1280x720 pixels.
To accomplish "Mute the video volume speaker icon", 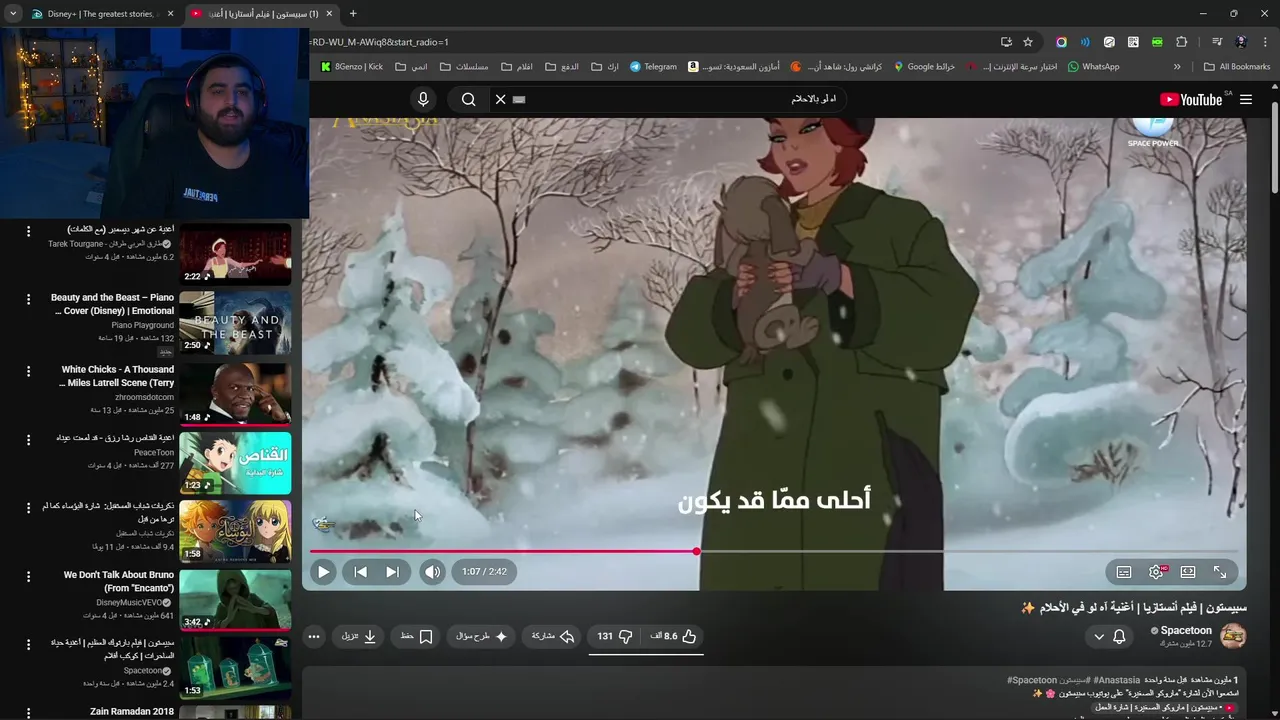I will click(x=432, y=572).
